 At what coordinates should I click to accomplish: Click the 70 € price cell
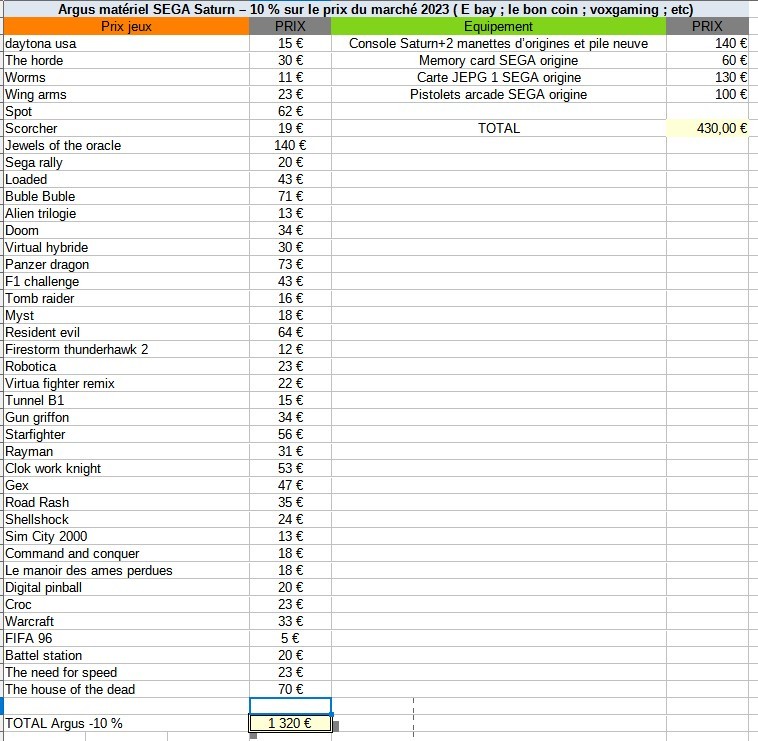point(290,689)
